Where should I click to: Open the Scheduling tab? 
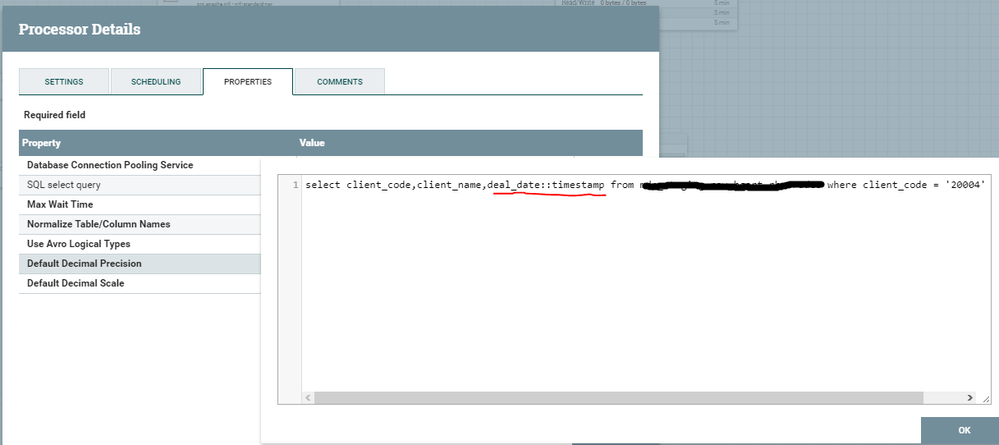[x=156, y=82]
